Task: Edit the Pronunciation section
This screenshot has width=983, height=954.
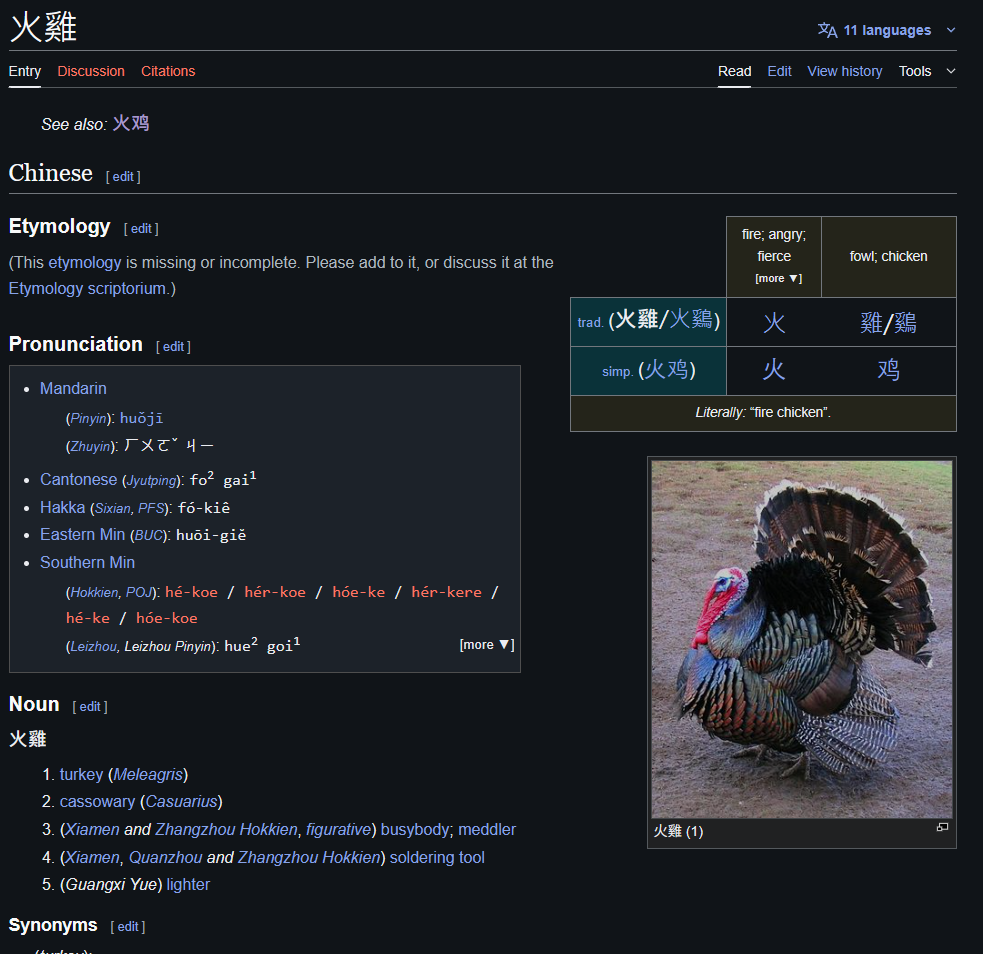Action: point(174,347)
